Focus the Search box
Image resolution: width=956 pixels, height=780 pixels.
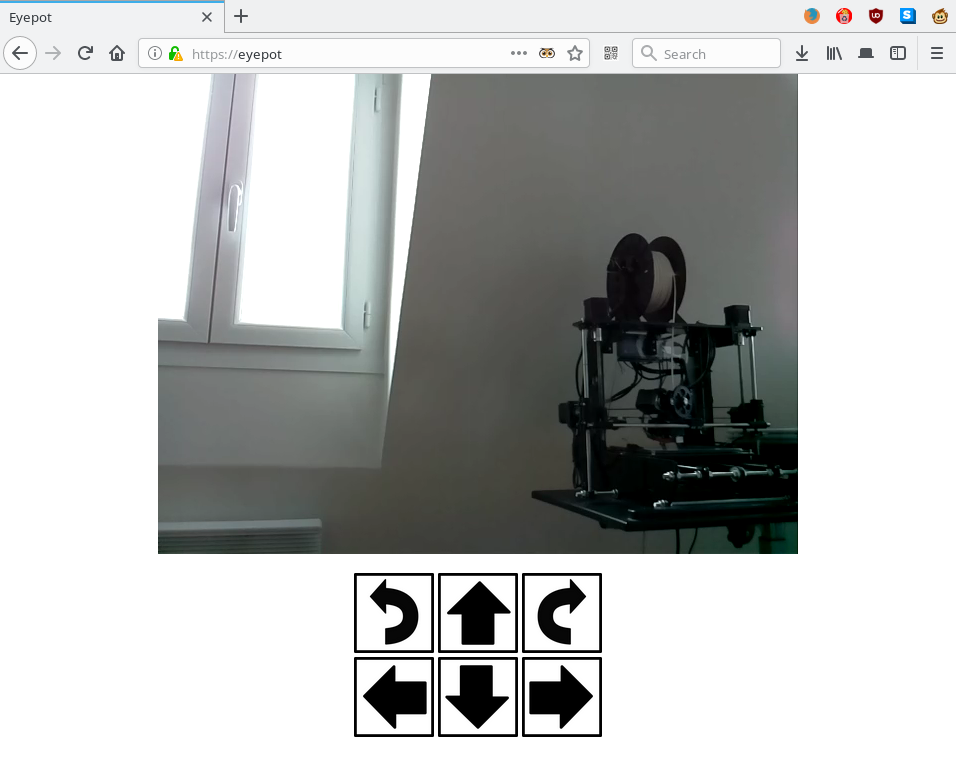(x=707, y=54)
